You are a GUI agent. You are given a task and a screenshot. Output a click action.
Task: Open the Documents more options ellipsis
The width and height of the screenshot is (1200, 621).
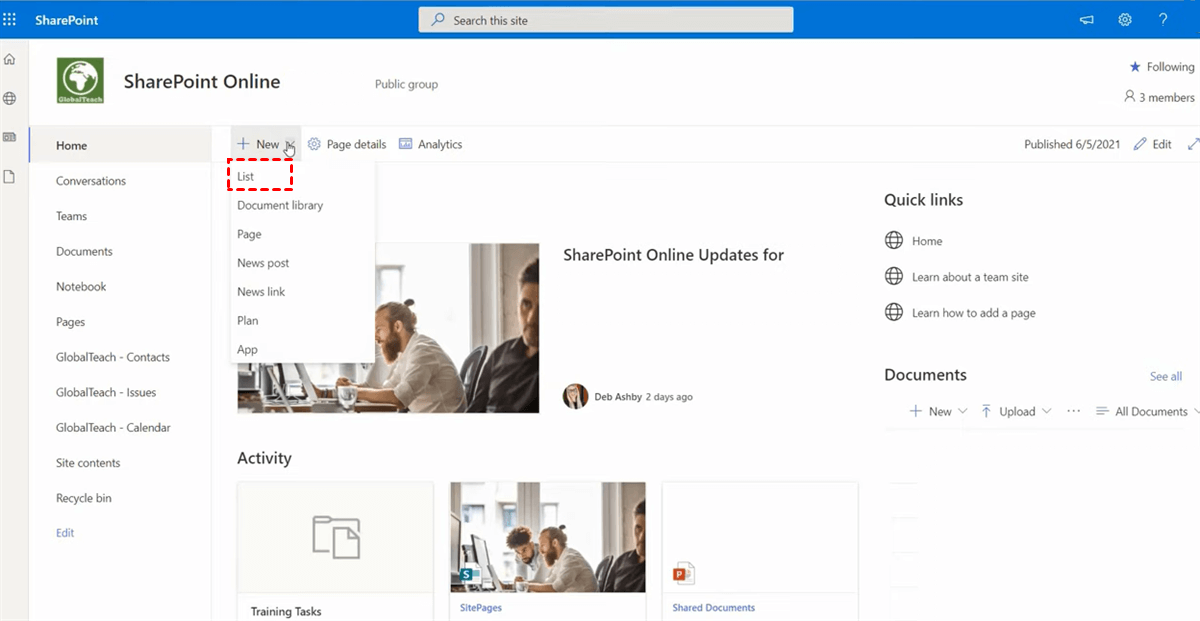coord(1074,411)
